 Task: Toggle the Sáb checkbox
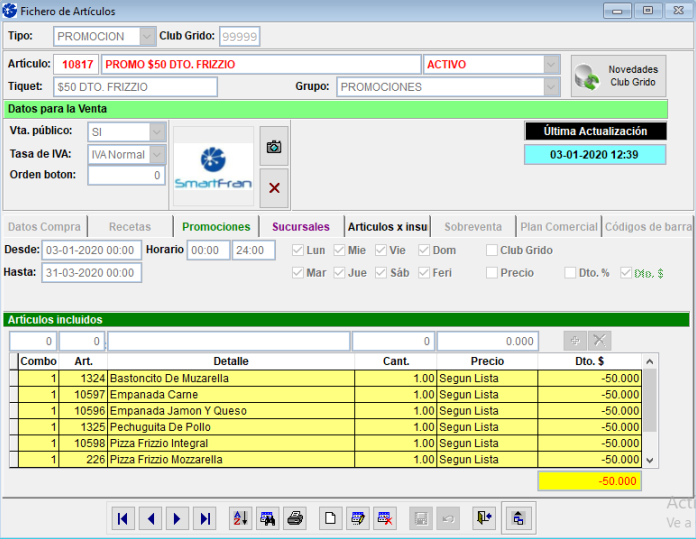tap(380, 273)
